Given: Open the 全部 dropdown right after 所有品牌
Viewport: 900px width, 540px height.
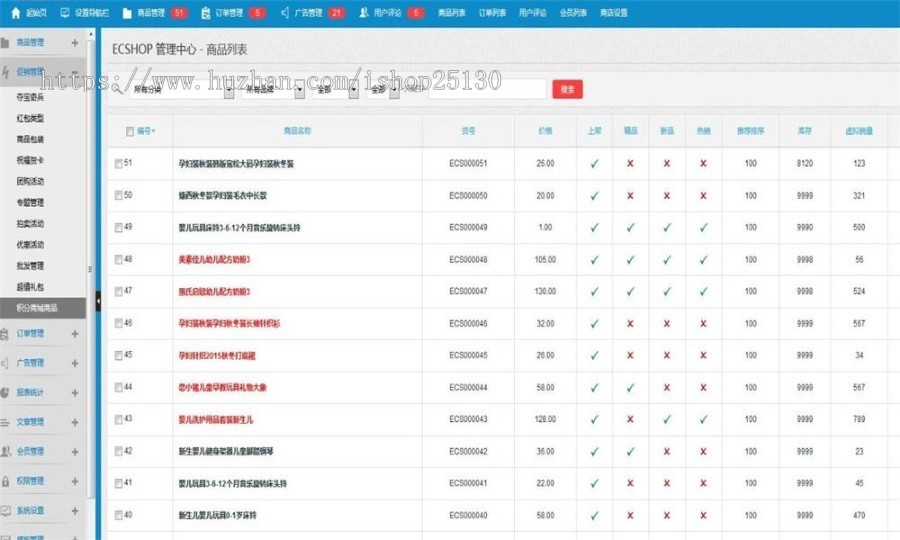Looking at the screenshot, I should click(x=336, y=90).
